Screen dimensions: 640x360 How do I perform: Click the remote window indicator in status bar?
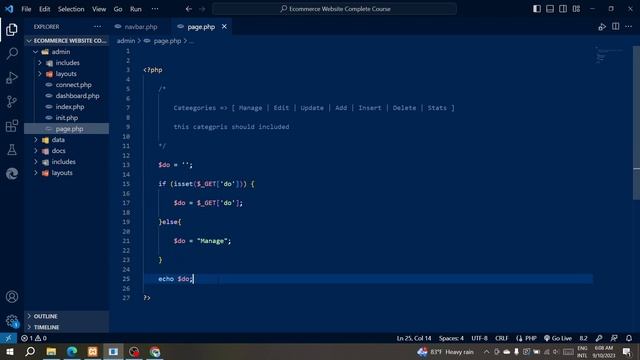click(x=8, y=338)
